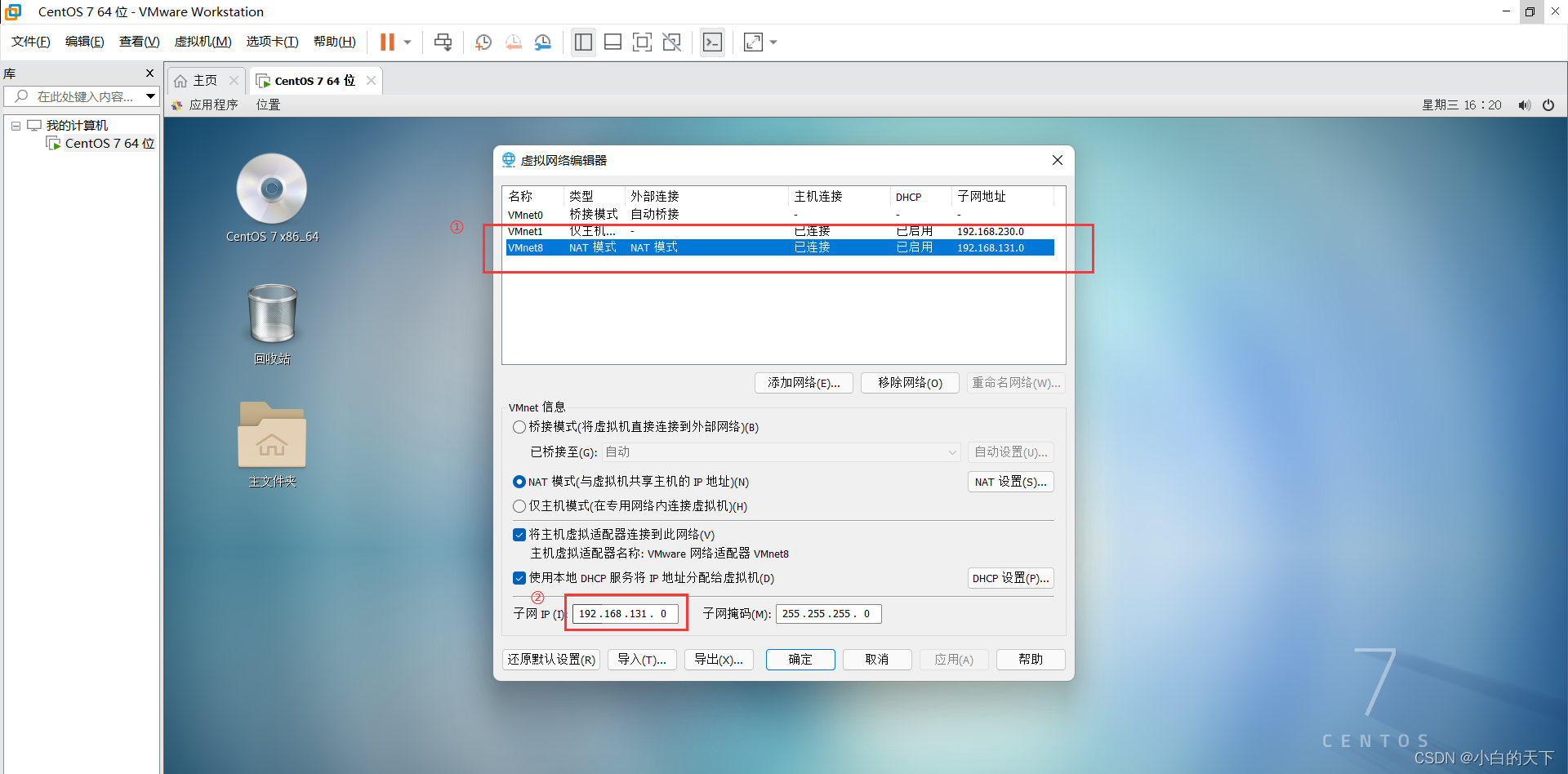
Task: Click the Unity mode icon
Action: pyautogui.click(x=672, y=42)
